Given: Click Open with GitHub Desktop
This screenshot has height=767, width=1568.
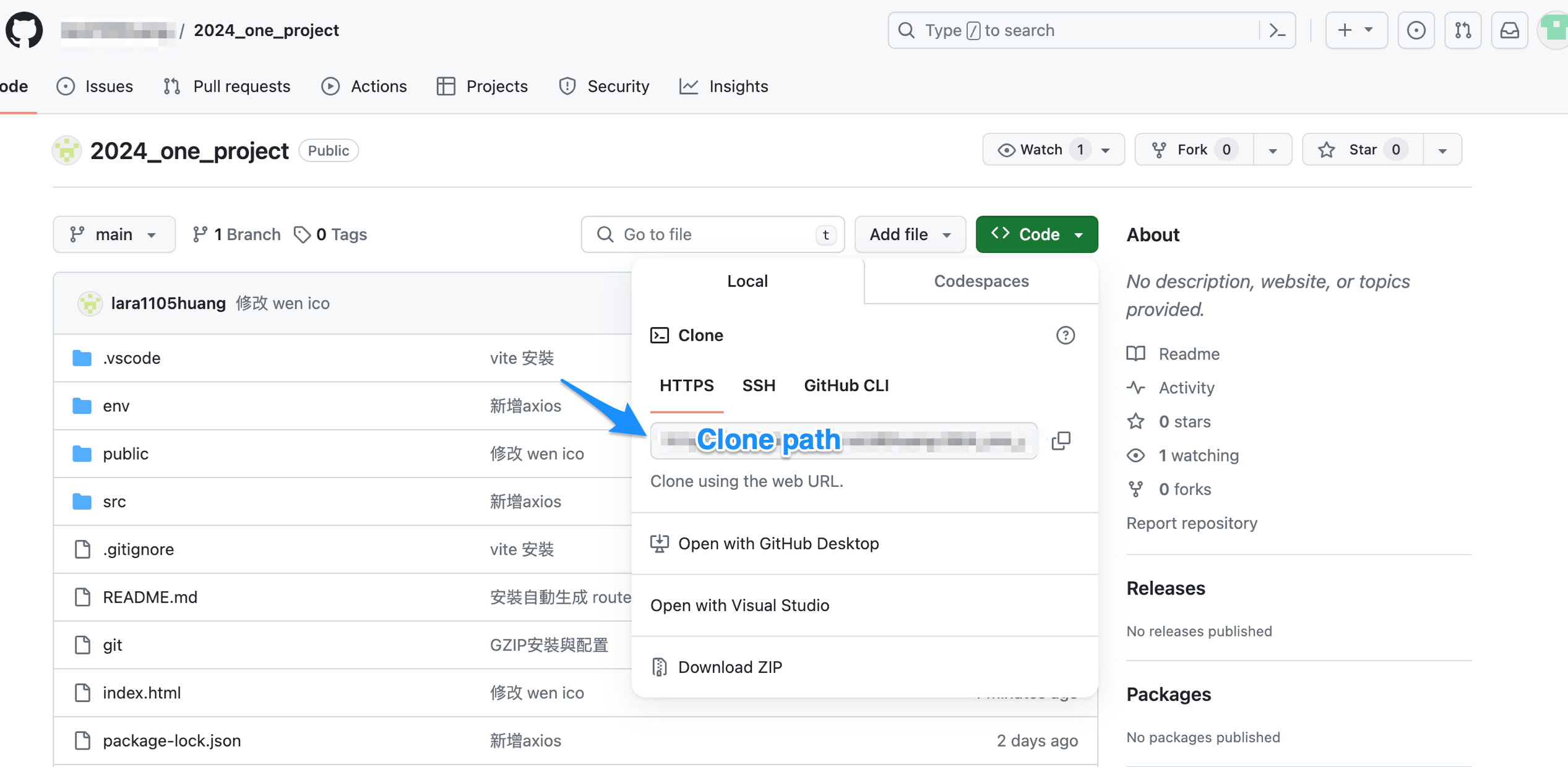Looking at the screenshot, I should pyautogui.click(x=778, y=543).
